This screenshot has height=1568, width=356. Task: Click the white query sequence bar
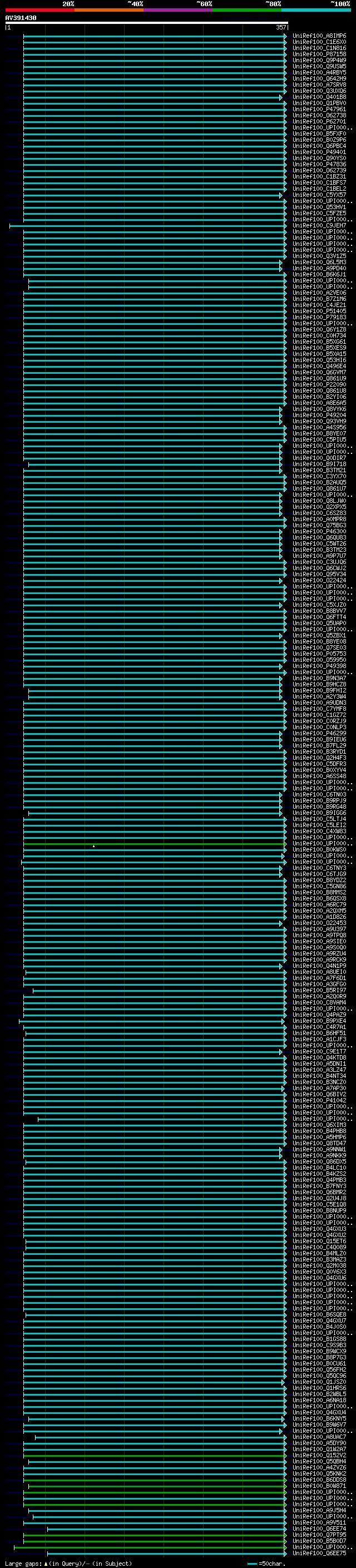[147, 22]
